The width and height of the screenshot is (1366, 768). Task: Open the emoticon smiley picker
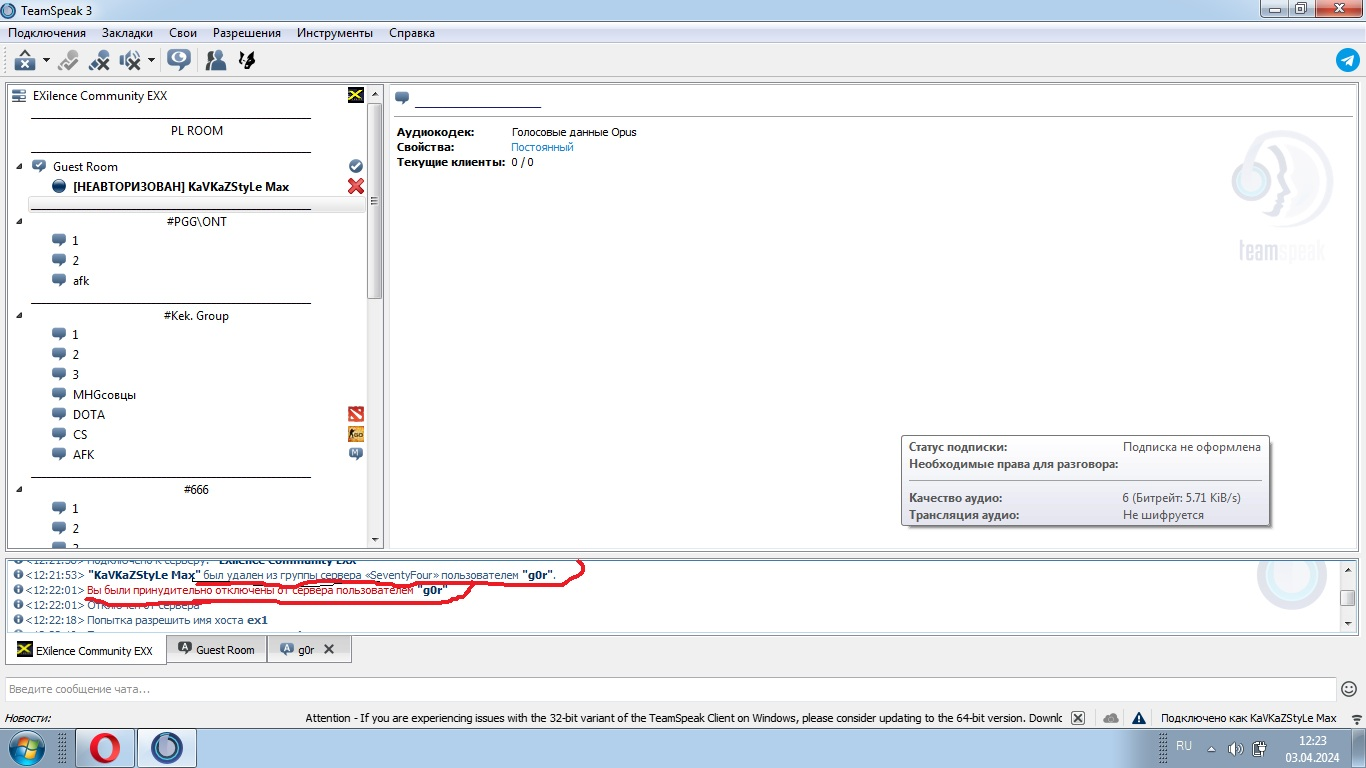click(x=1349, y=689)
